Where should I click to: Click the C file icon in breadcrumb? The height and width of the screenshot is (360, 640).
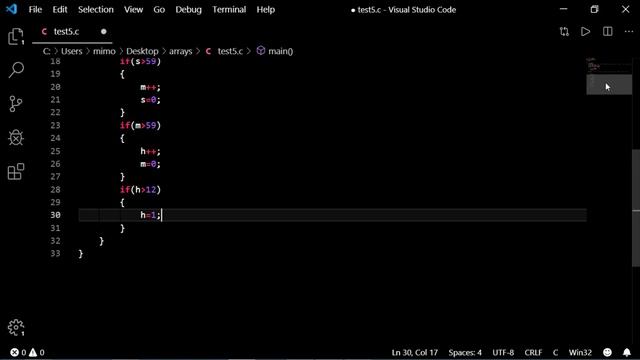click(209, 51)
